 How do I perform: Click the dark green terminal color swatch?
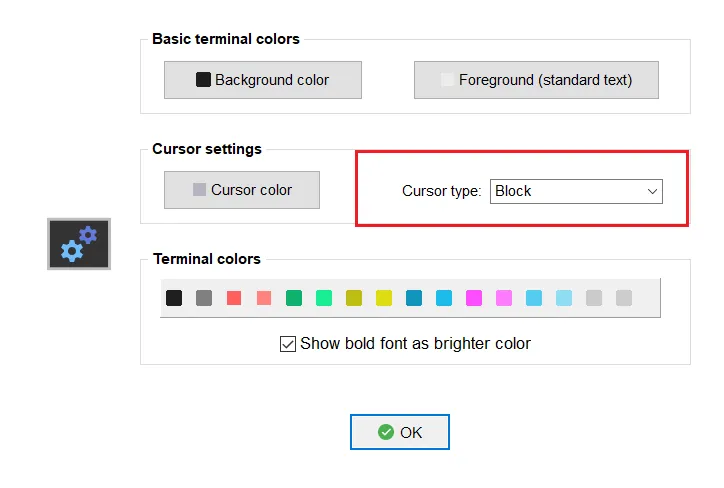[294, 298]
